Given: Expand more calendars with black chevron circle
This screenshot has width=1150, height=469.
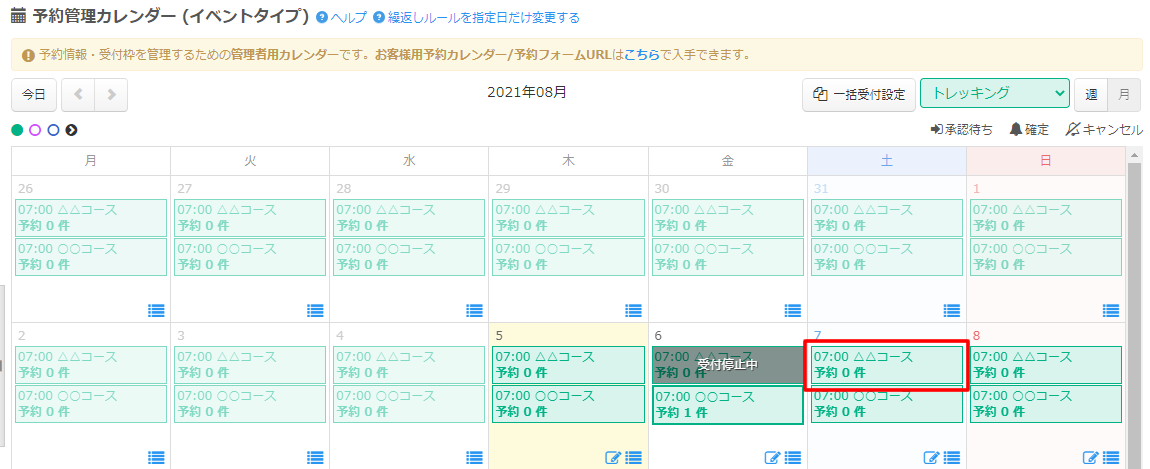Looking at the screenshot, I should tap(71, 130).
